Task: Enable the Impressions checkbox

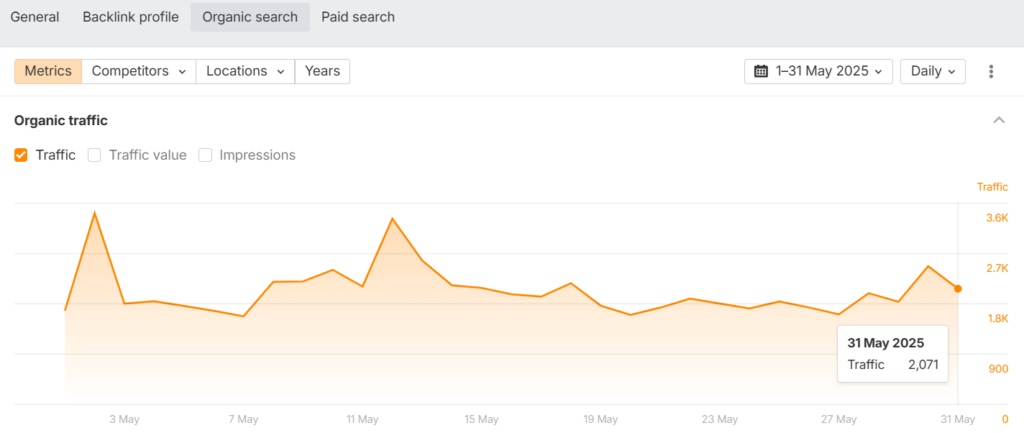Action: [x=205, y=155]
